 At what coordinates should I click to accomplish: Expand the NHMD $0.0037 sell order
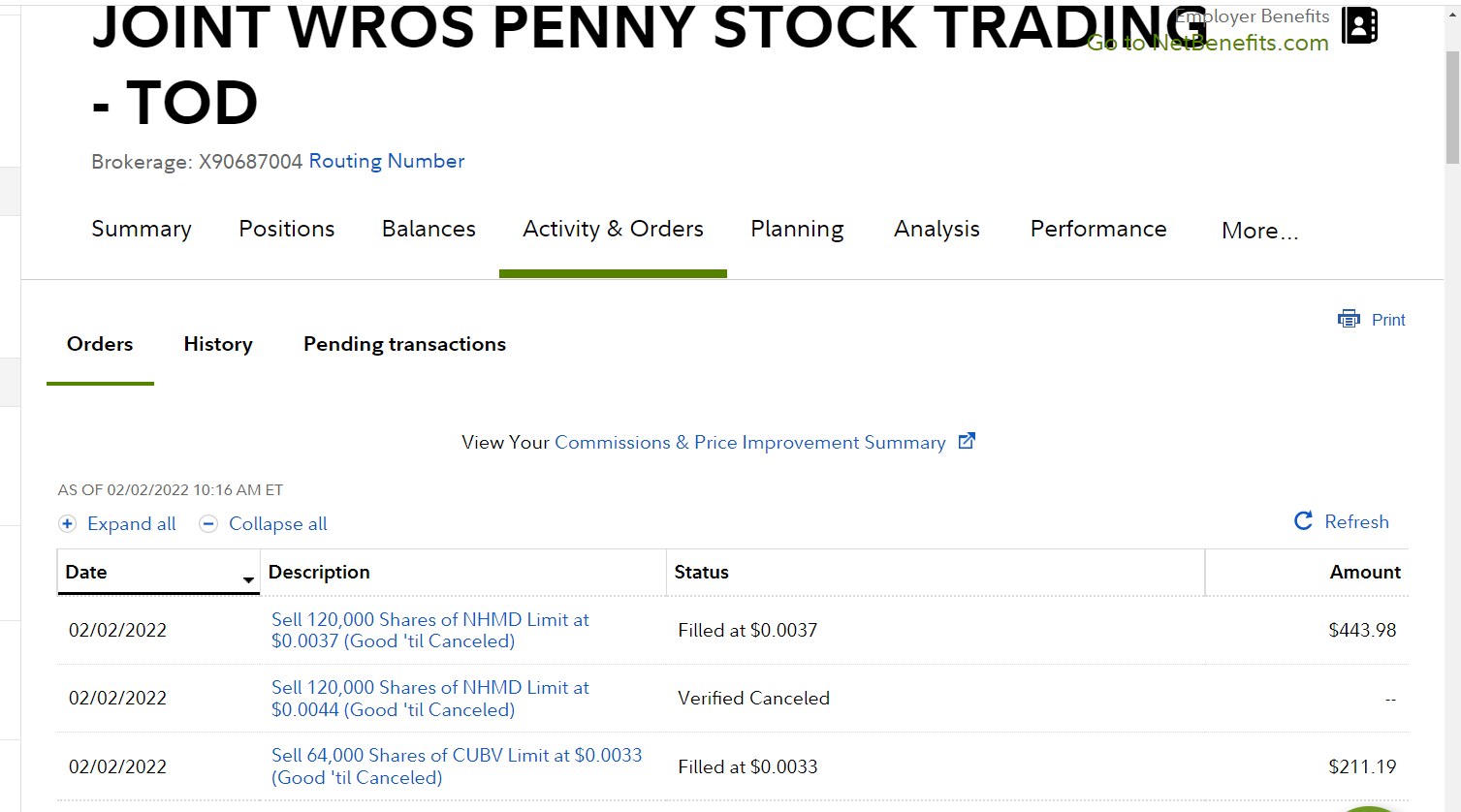(429, 630)
